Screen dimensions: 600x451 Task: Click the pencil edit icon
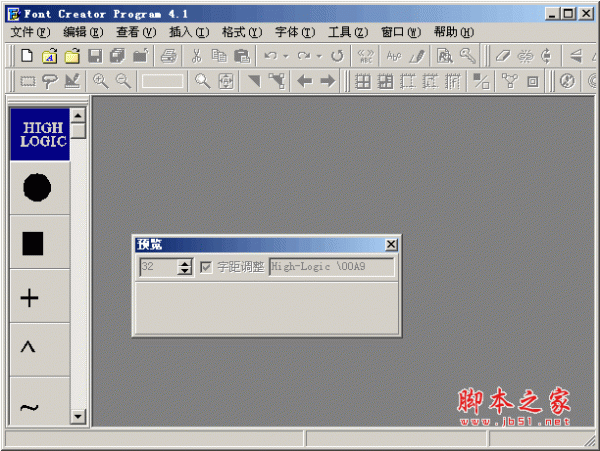pos(417,56)
